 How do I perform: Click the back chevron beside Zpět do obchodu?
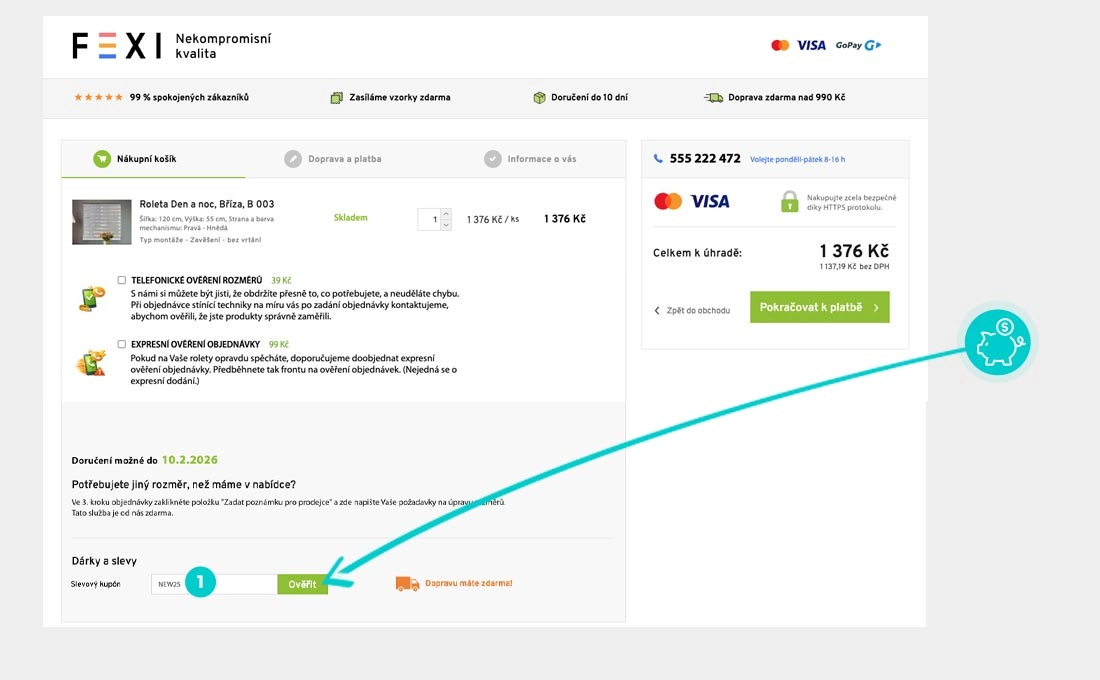point(657,310)
